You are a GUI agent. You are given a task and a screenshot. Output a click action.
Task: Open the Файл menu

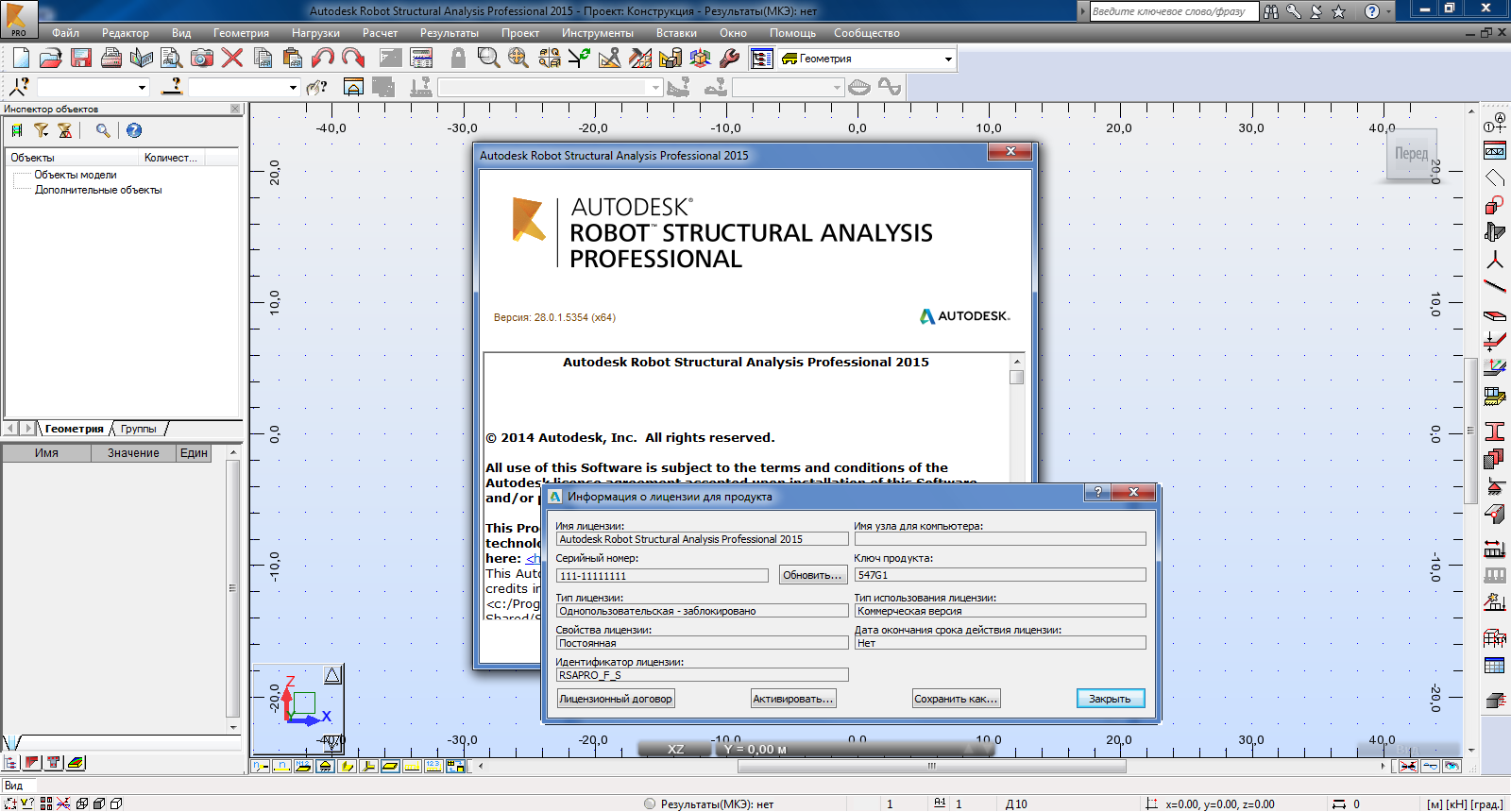66,33
